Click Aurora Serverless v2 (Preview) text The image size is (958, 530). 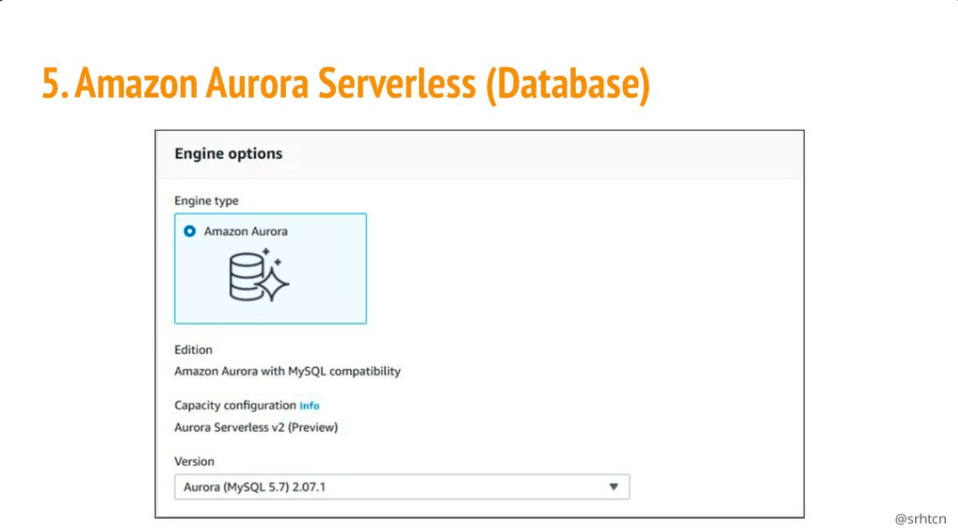[x=256, y=427]
